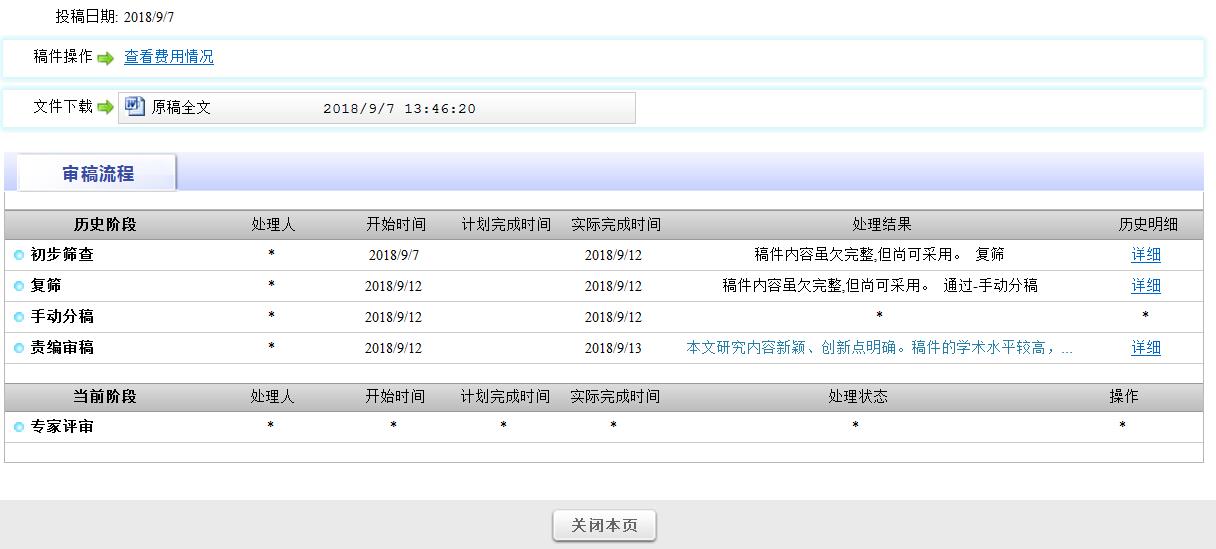Open 详细 for the 初步筛查 stage
This screenshot has height=549, width=1216.
[1145, 255]
